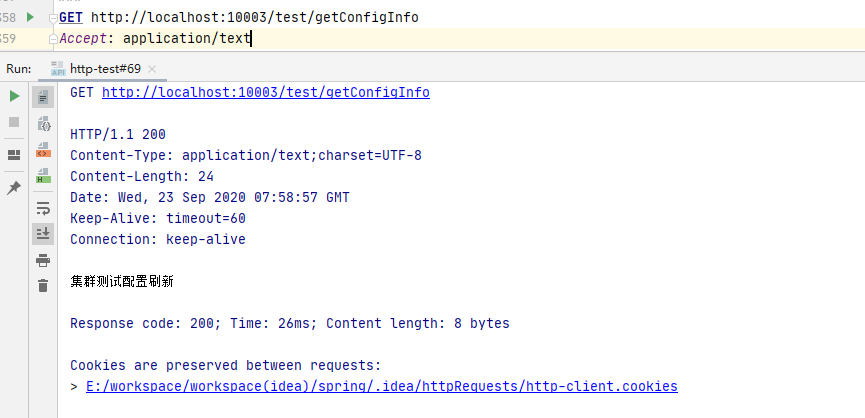865x418 pixels.
Task: Toggle soft-wrap in the output console
Action: 43,209
